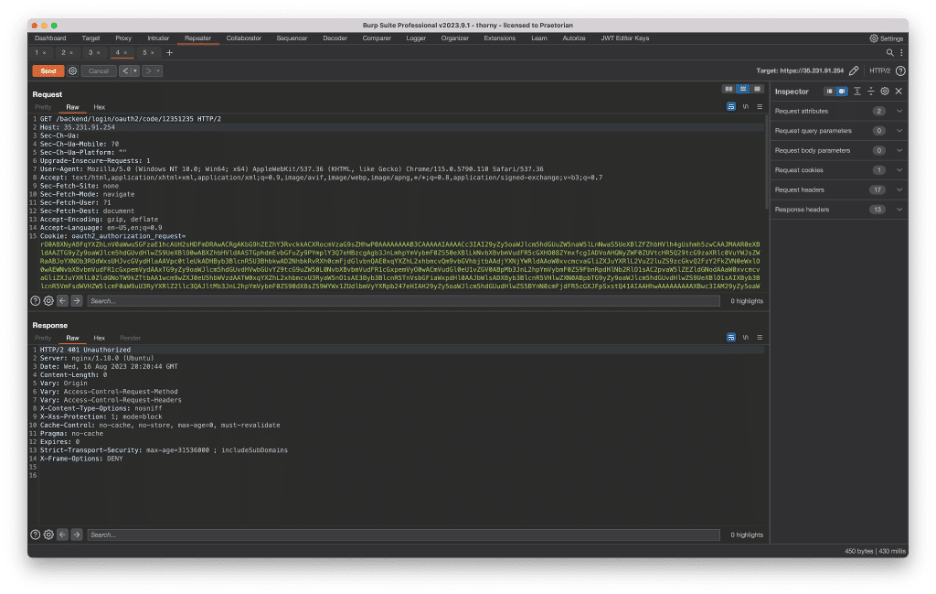Image resolution: width=936 pixels, height=594 pixels.
Task: Click the request editor vertical scrollbar
Action: click(766, 161)
